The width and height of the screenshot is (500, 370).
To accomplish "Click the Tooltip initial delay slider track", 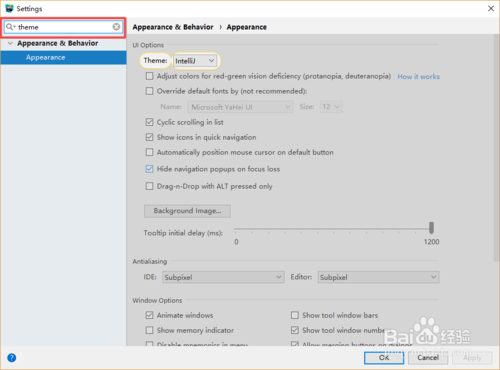I will click(333, 229).
